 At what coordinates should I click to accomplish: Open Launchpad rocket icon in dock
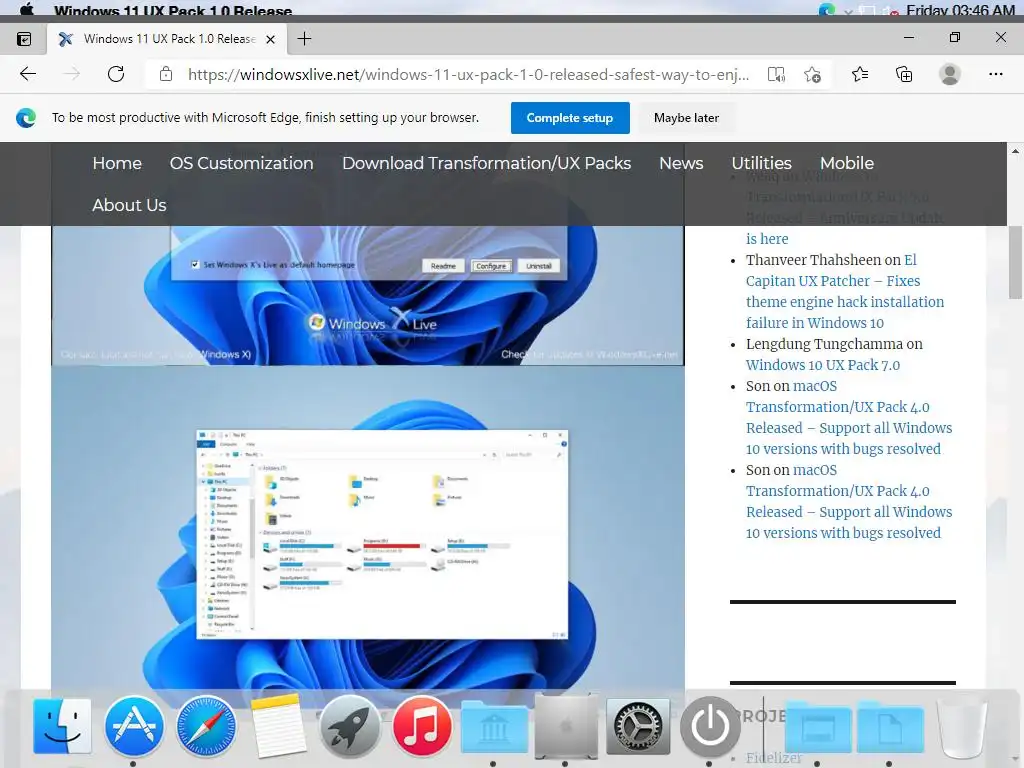coord(349,726)
